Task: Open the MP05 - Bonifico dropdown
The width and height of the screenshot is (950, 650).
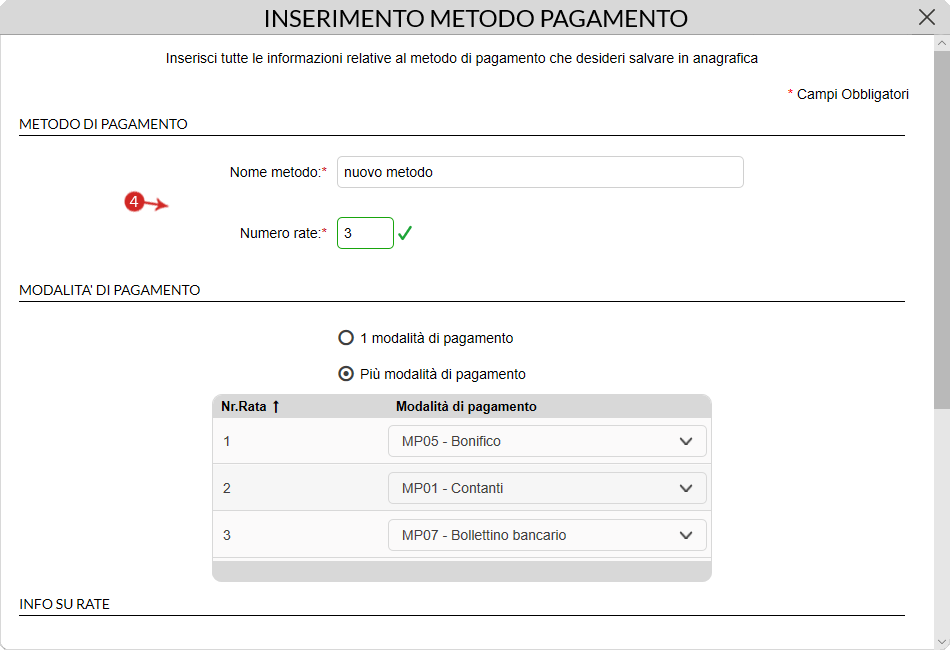Action: tap(547, 441)
